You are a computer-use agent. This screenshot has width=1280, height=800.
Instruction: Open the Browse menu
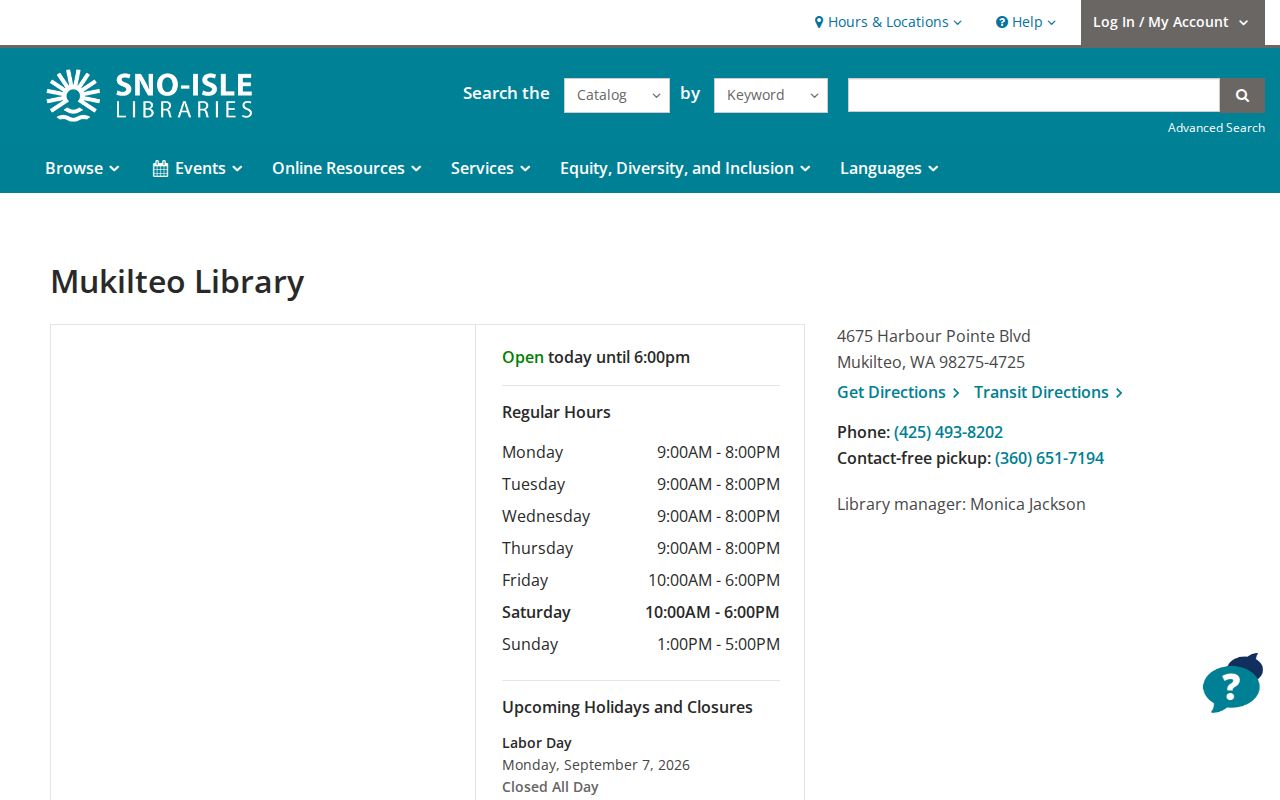pyautogui.click(x=82, y=168)
